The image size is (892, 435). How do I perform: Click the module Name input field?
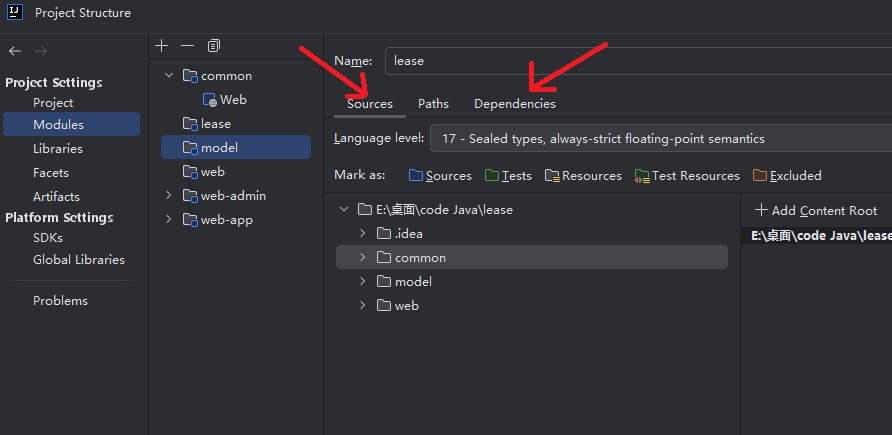tap(638, 61)
